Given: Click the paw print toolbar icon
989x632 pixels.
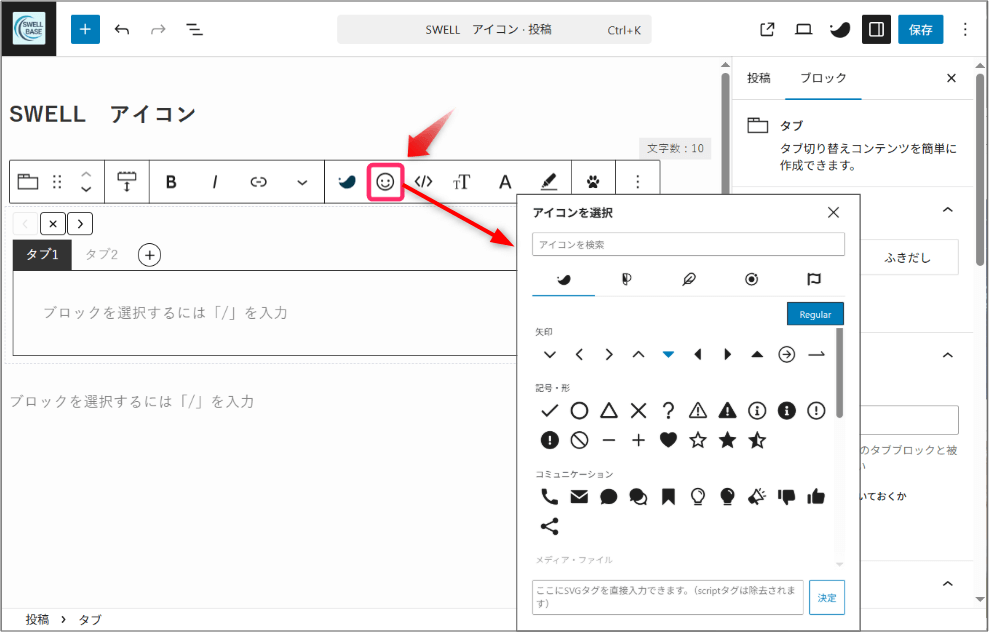Looking at the screenshot, I should coord(593,182).
